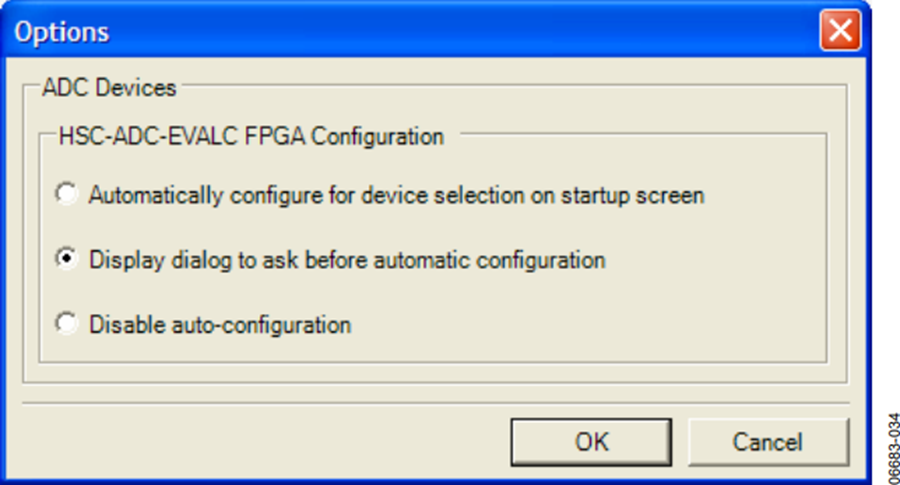Select the Display dialog to ask radio button
The width and height of the screenshot is (900, 485).
pos(67,258)
